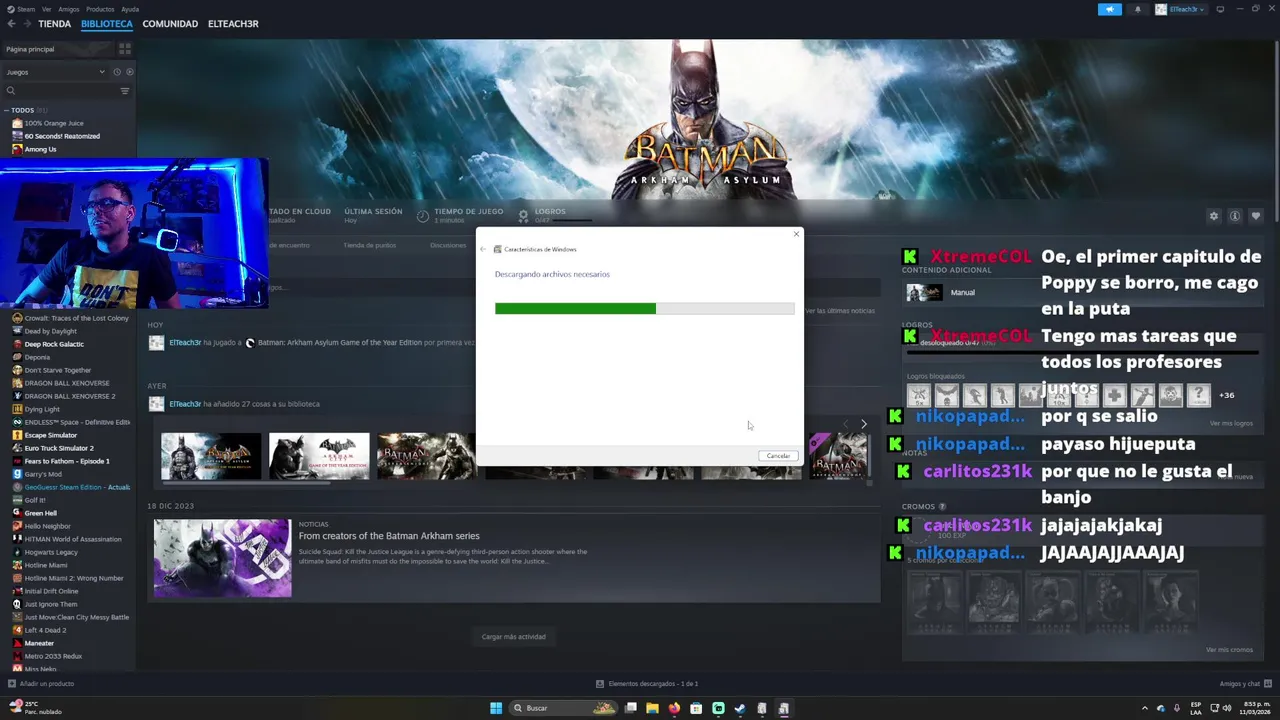Viewport: 1280px width, 720px height.
Task: Open advanced library filter options icon
Action: (x=125, y=91)
